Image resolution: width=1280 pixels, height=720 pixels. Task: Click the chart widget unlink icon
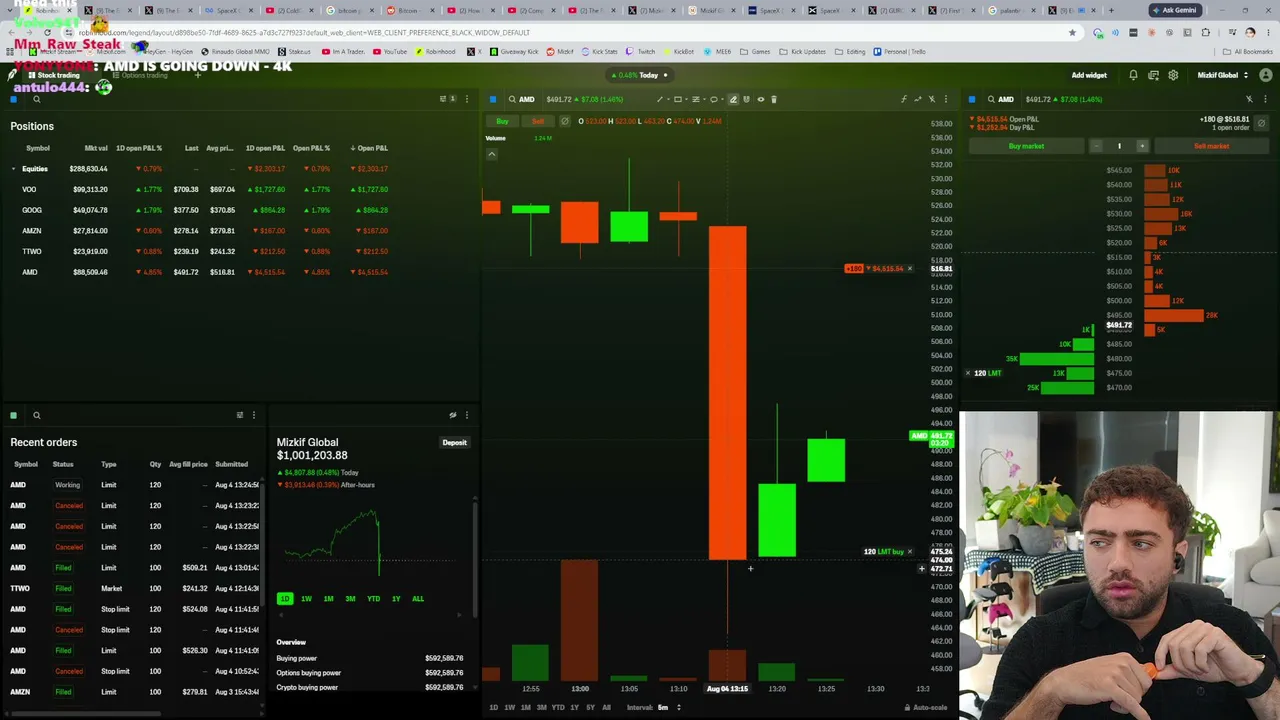[x=932, y=99]
